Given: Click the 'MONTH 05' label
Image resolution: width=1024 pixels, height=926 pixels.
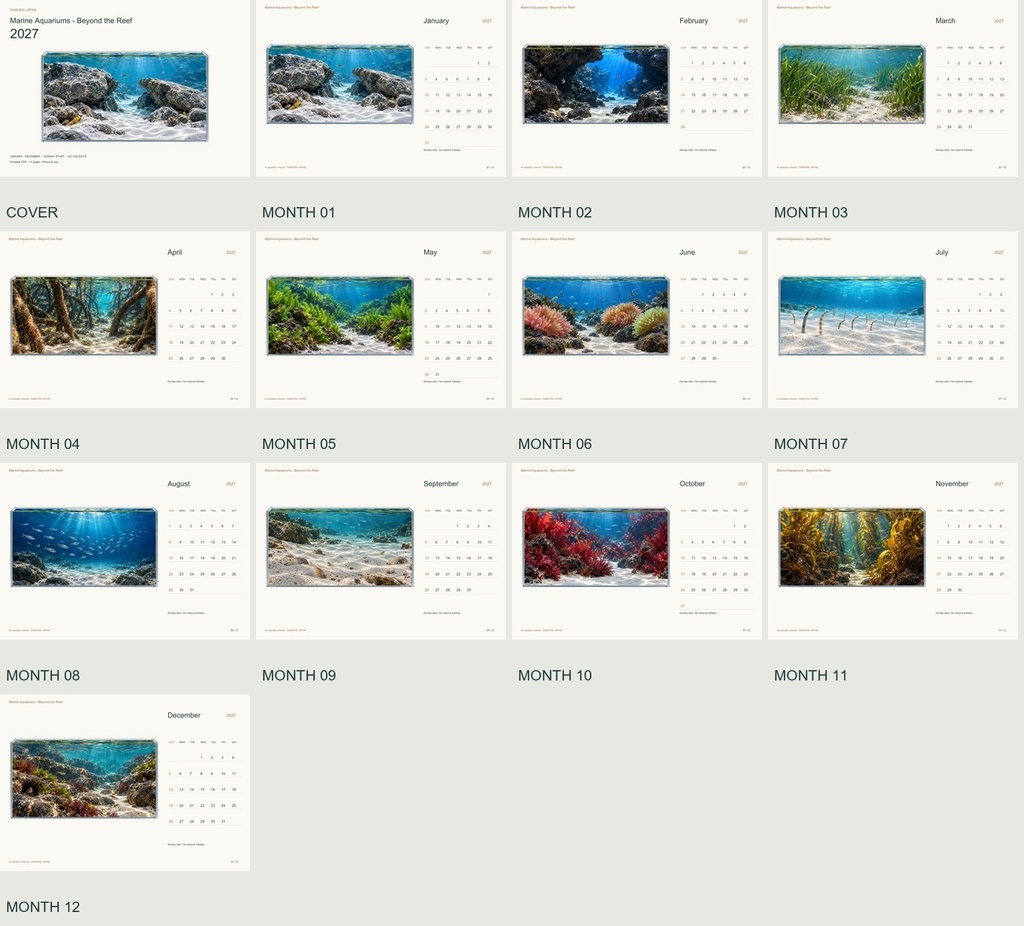Looking at the screenshot, I should [x=298, y=444].
